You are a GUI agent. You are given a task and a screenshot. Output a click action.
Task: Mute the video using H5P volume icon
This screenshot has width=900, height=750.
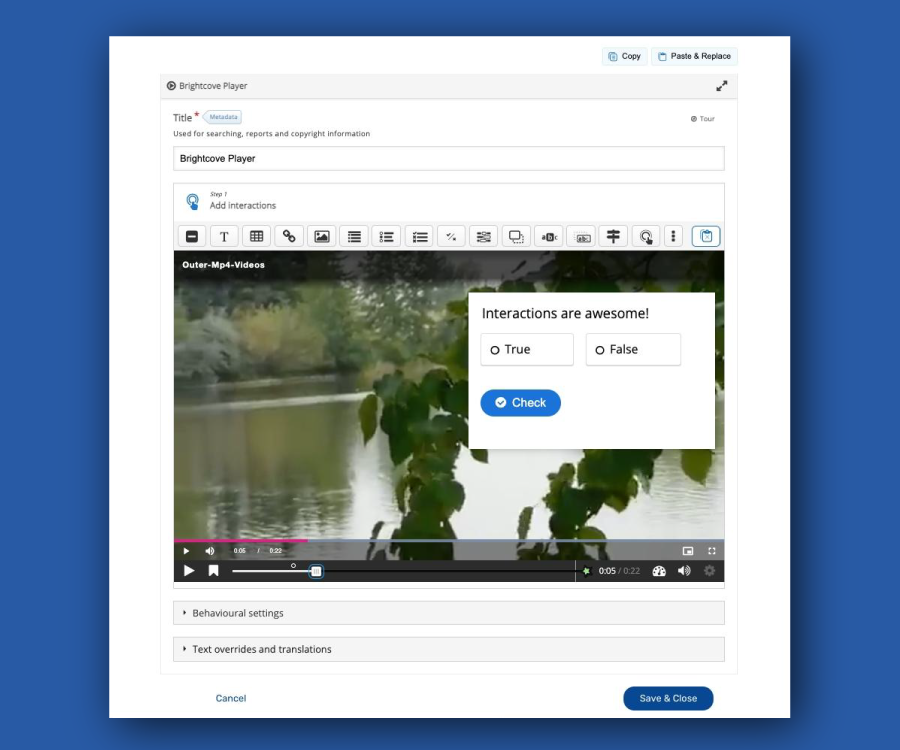click(684, 571)
